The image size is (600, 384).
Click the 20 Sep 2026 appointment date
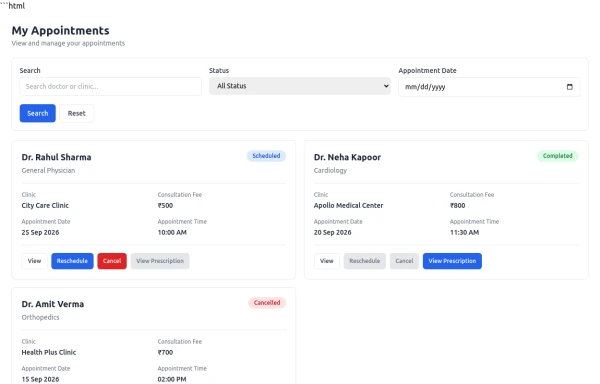click(333, 233)
